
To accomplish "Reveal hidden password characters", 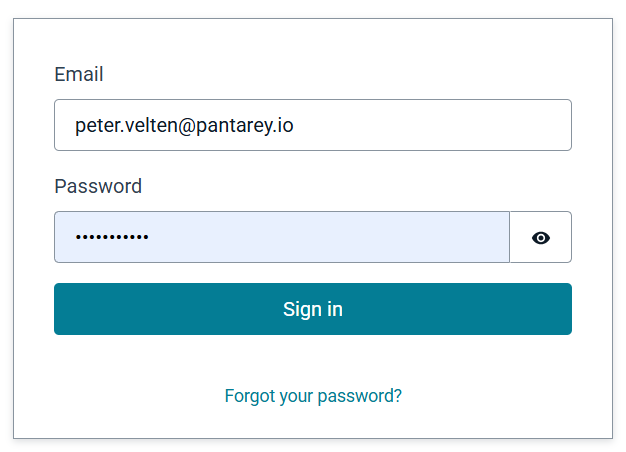I will click(541, 238).
